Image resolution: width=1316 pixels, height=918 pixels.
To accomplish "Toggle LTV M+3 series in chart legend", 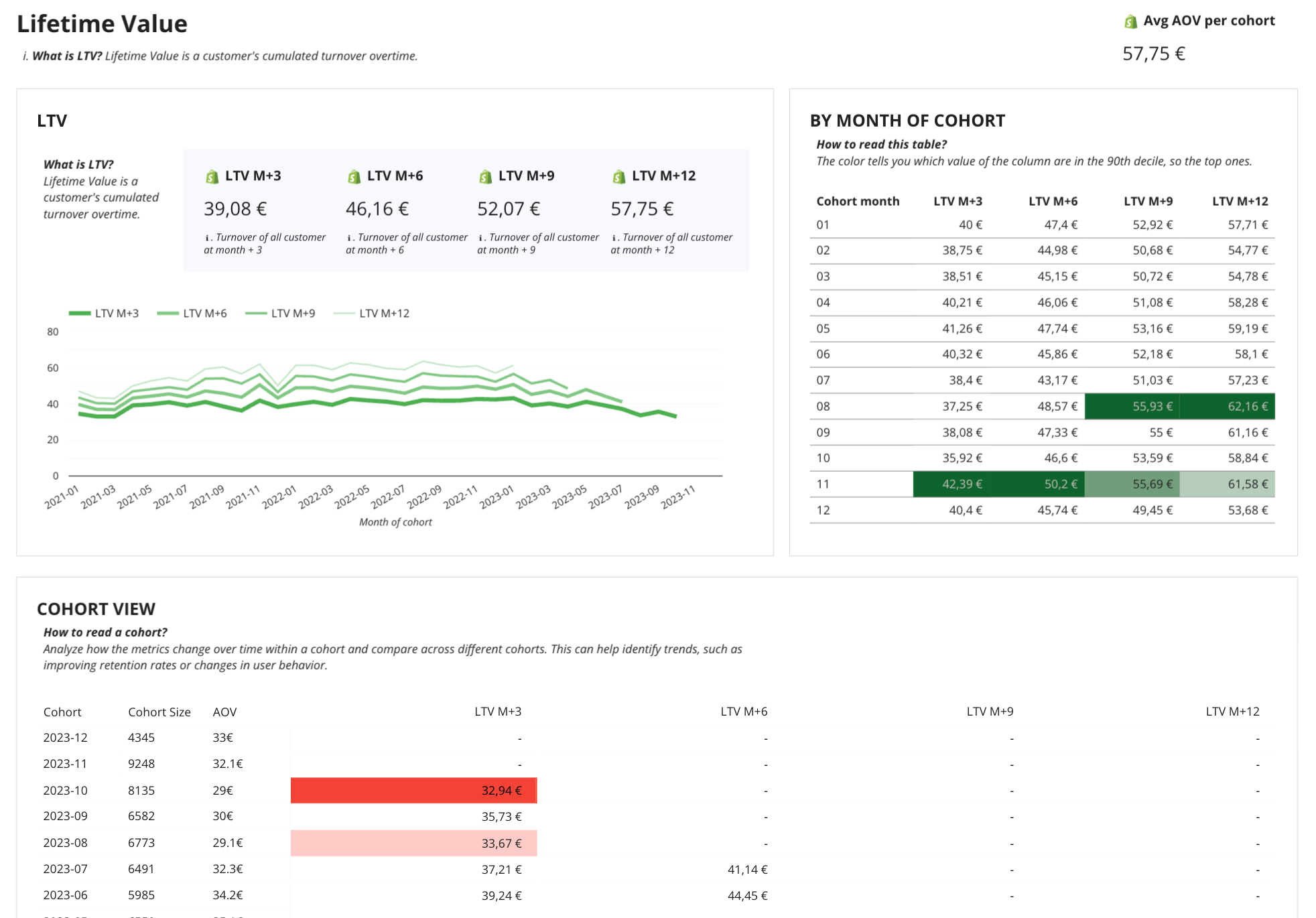I will (x=104, y=313).
